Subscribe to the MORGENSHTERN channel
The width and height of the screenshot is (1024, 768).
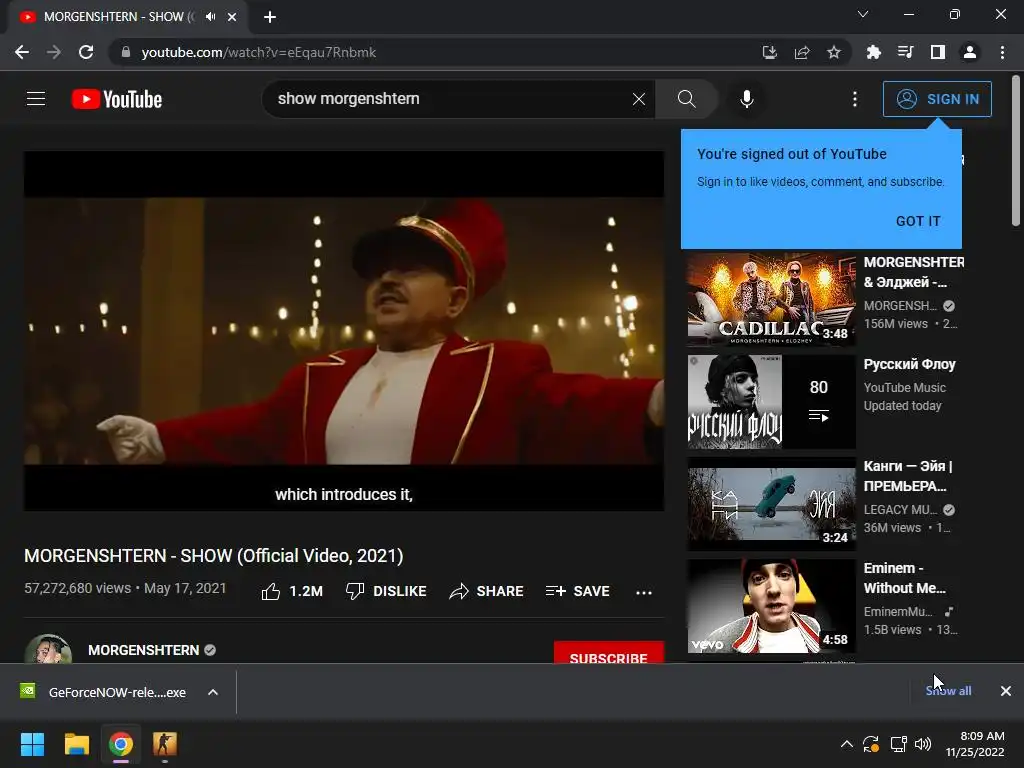tap(609, 653)
